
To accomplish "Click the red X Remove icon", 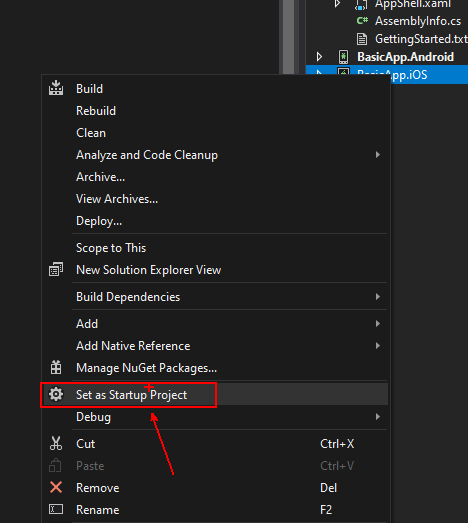I will (x=56, y=487).
